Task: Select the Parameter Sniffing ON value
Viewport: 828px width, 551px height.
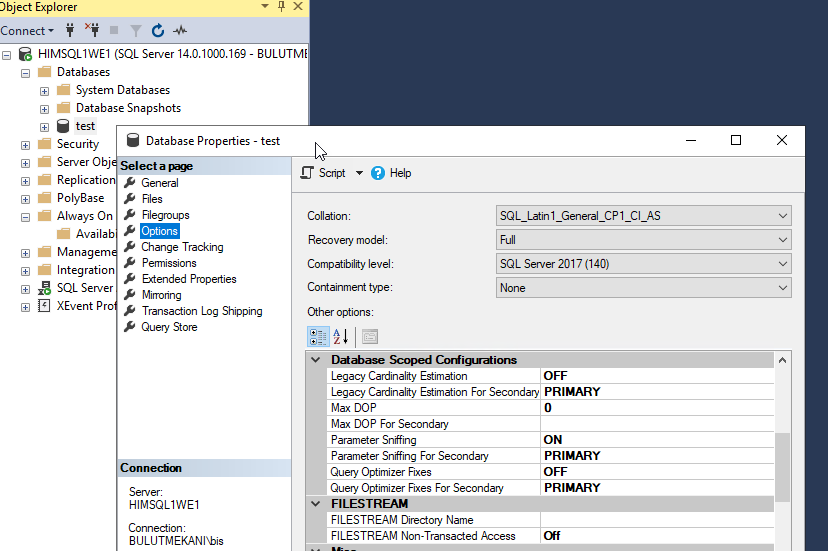Action: pos(657,440)
